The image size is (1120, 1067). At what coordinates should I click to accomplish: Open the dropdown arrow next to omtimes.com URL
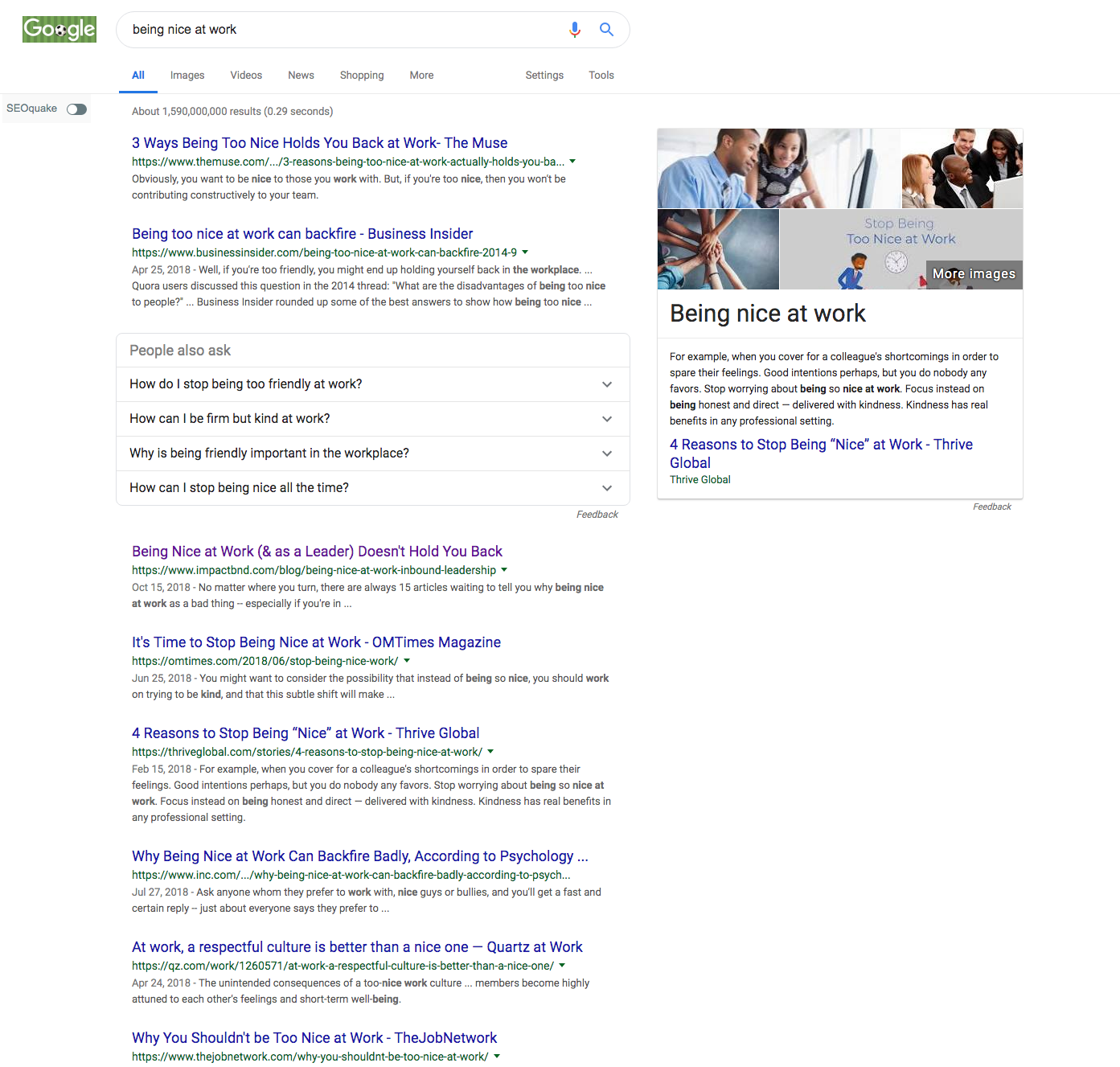407,661
